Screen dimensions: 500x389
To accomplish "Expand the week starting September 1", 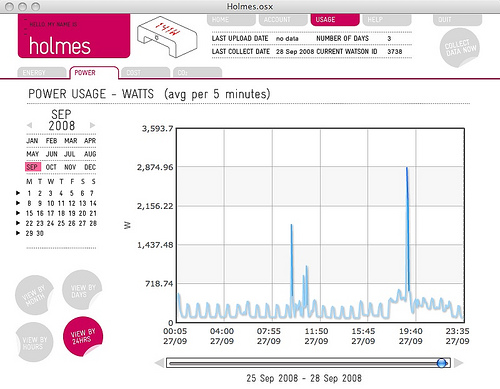I will [18, 193].
